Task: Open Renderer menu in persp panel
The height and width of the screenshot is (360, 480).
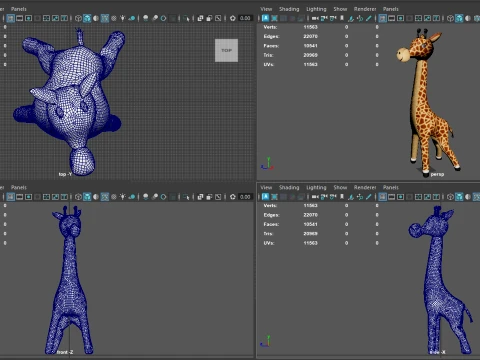Action: tap(365, 9)
